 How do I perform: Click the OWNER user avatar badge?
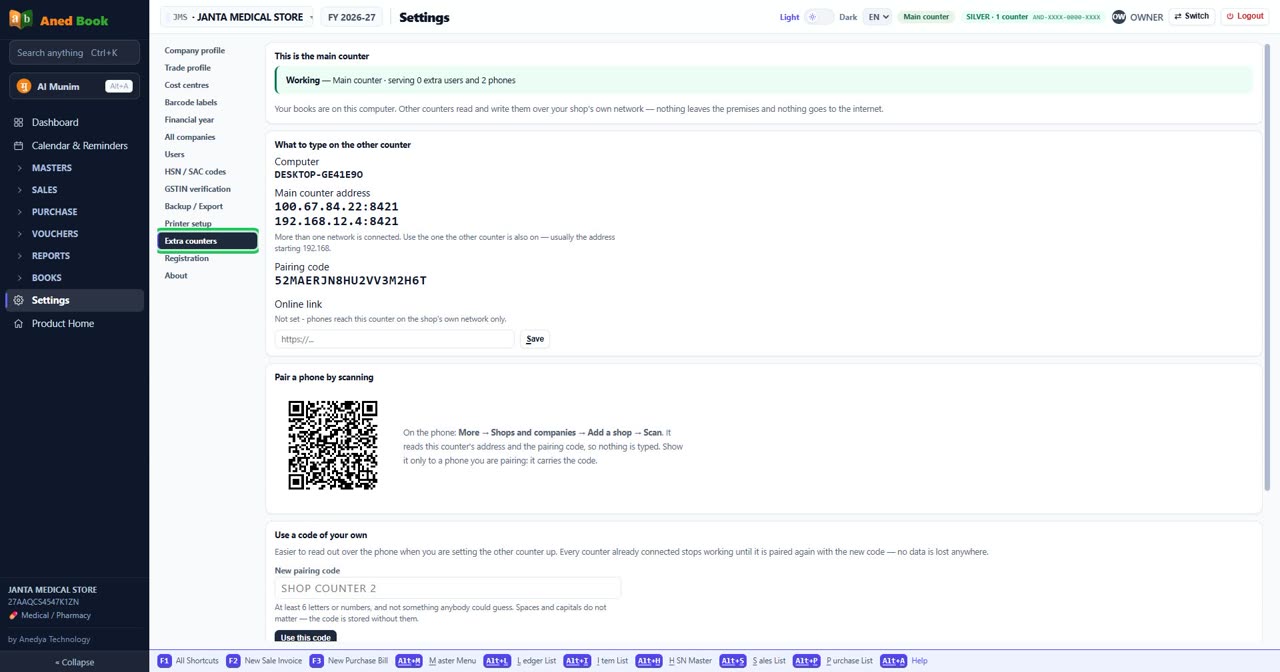[x=1119, y=17]
